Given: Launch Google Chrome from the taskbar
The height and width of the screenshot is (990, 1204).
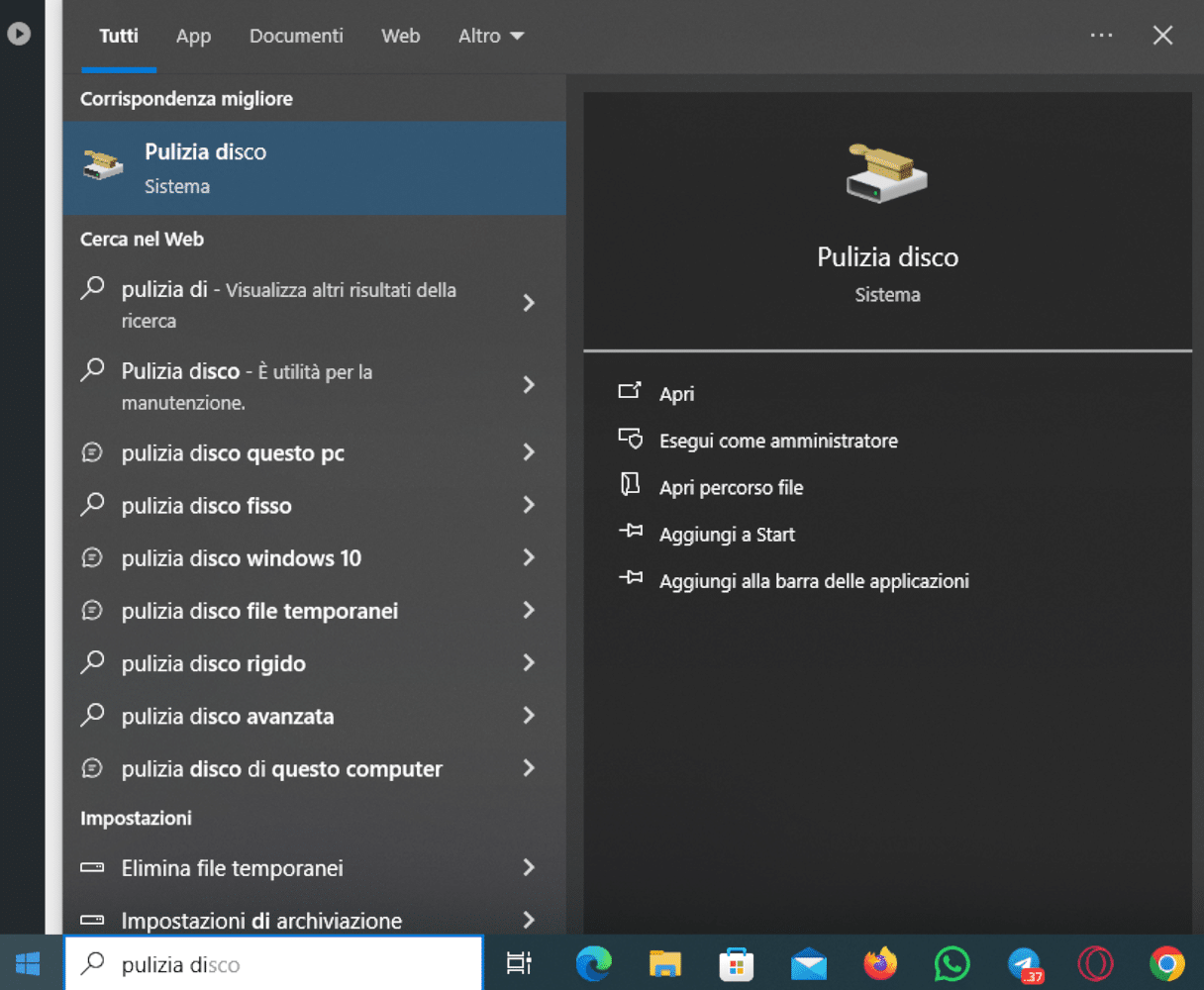Looking at the screenshot, I should pos(1167,963).
